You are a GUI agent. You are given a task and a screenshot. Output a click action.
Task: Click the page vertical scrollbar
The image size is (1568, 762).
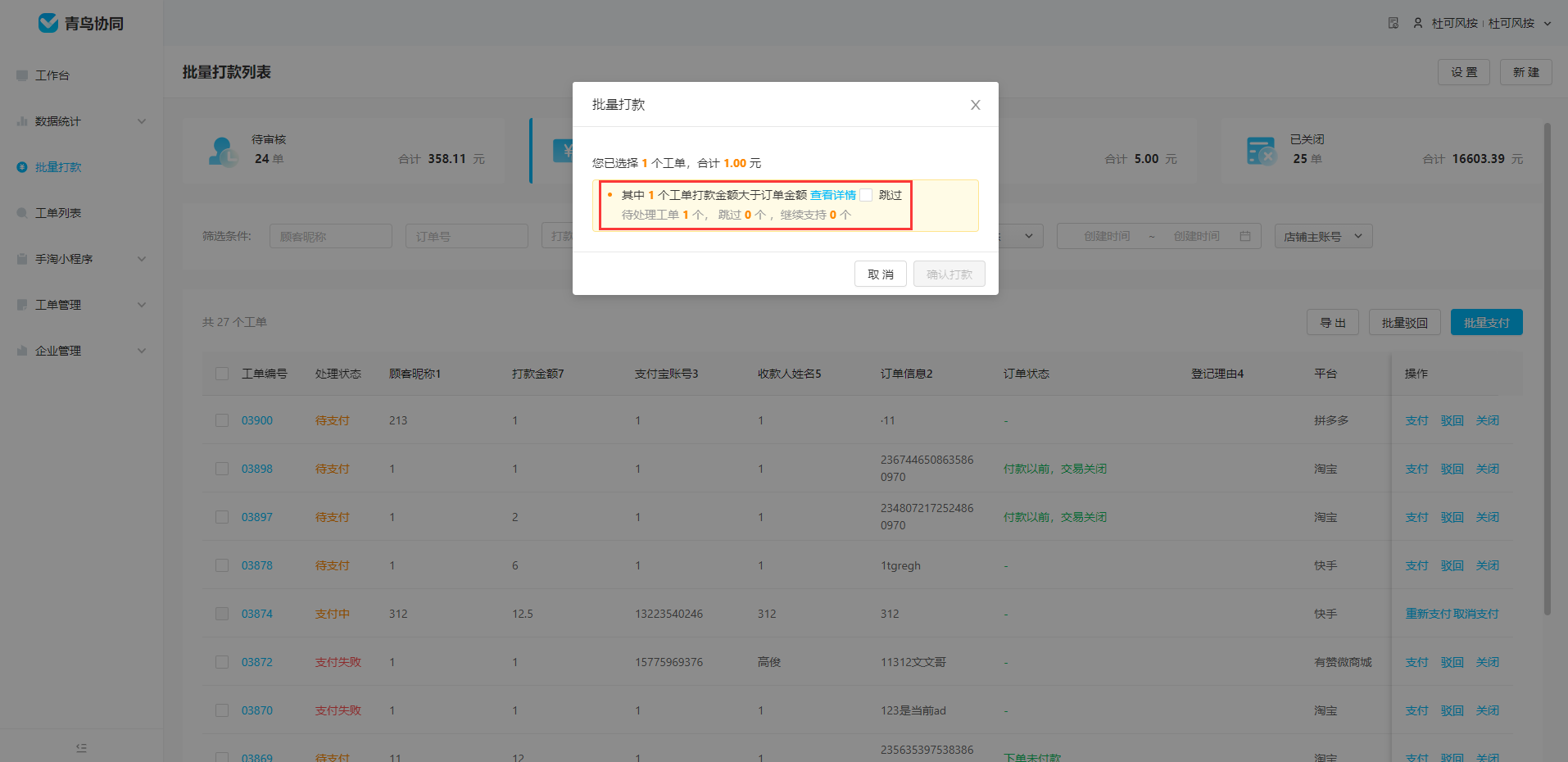click(x=1547, y=369)
